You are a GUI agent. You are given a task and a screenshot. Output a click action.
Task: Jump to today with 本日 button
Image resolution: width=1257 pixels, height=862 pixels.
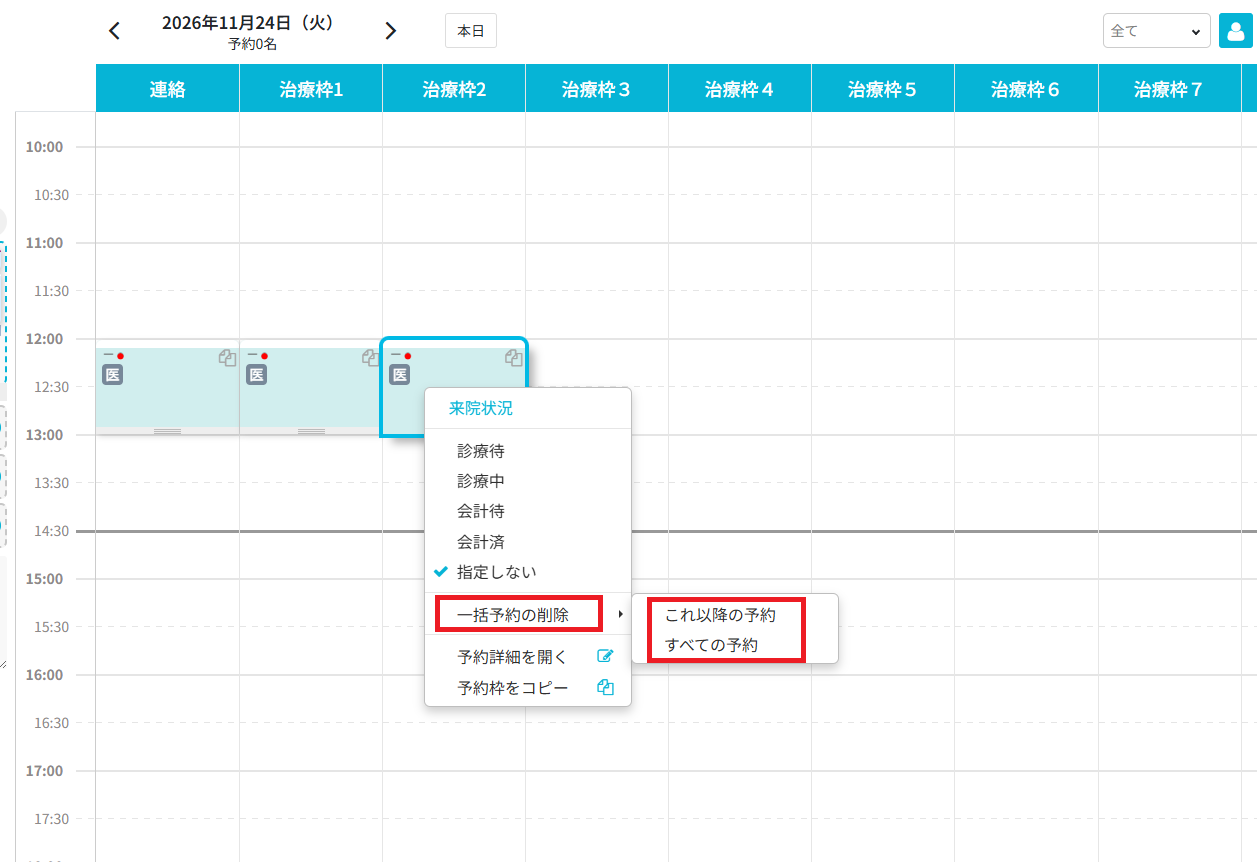coord(471,31)
